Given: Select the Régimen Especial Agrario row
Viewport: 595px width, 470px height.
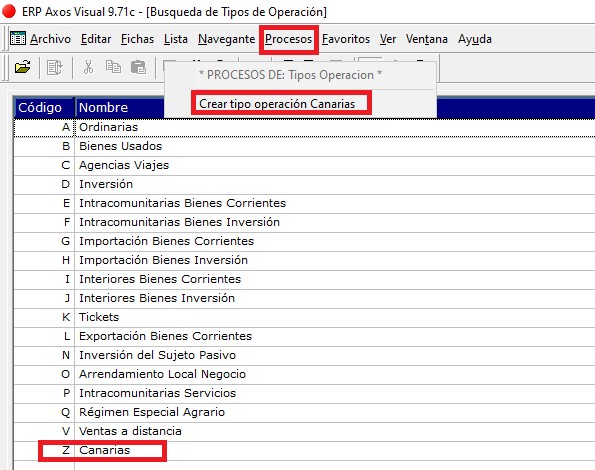Looking at the screenshot, I should (x=304, y=413).
